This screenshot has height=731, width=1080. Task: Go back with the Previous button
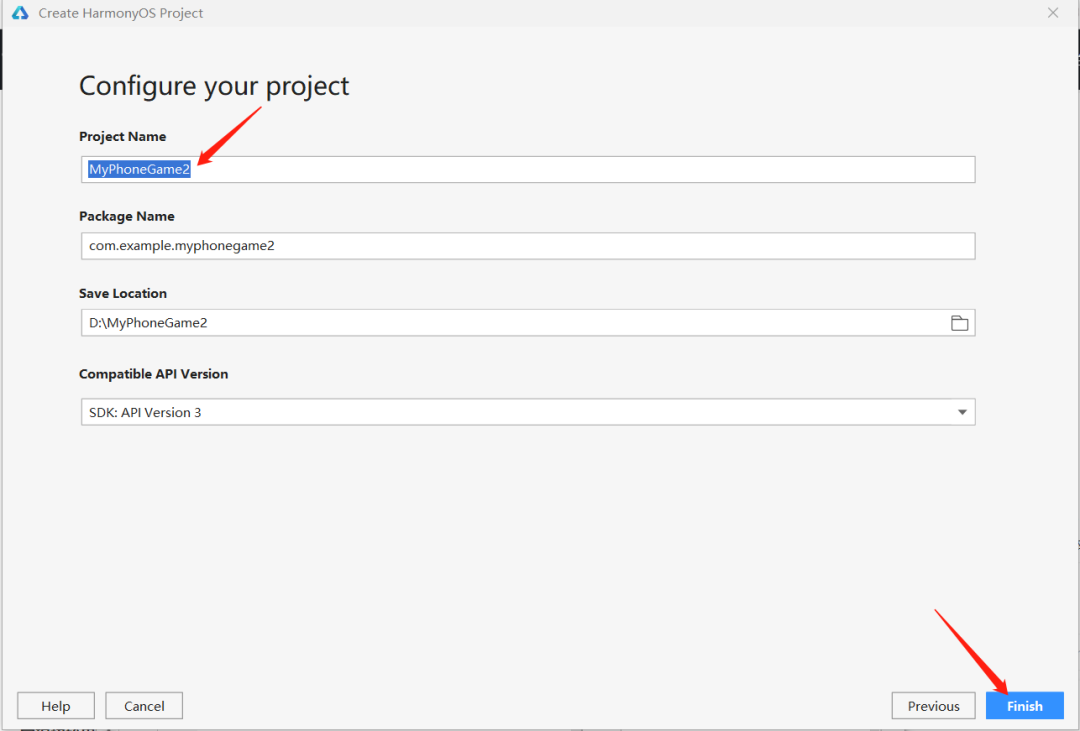[933, 706]
